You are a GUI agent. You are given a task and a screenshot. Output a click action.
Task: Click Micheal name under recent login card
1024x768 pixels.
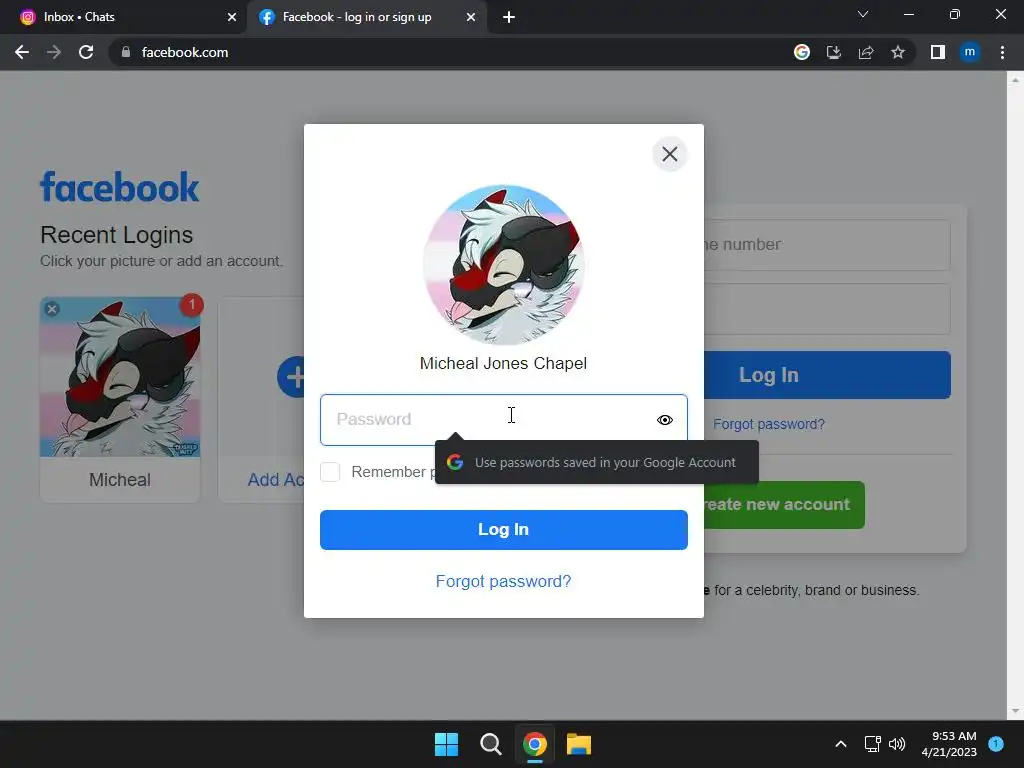pyautogui.click(x=120, y=480)
